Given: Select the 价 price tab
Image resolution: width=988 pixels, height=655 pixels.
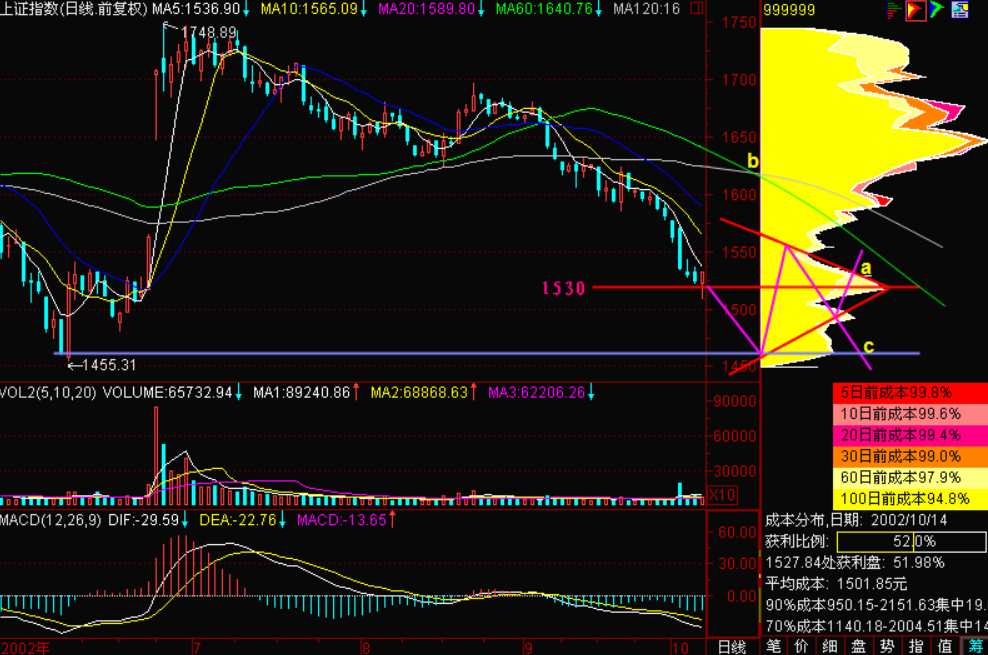Looking at the screenshot, I should pos(802,647).
